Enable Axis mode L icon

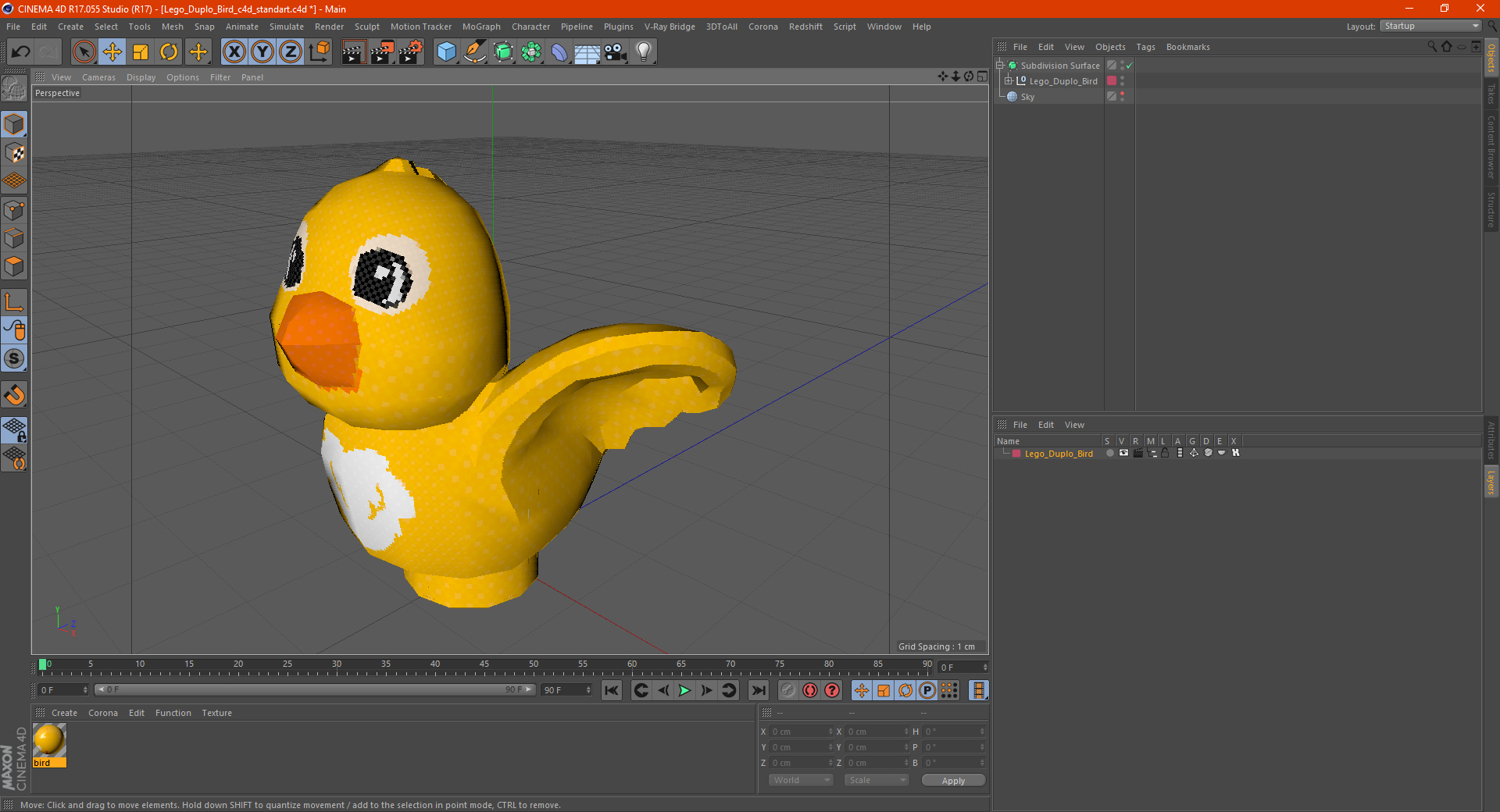(x=14, y=302)
